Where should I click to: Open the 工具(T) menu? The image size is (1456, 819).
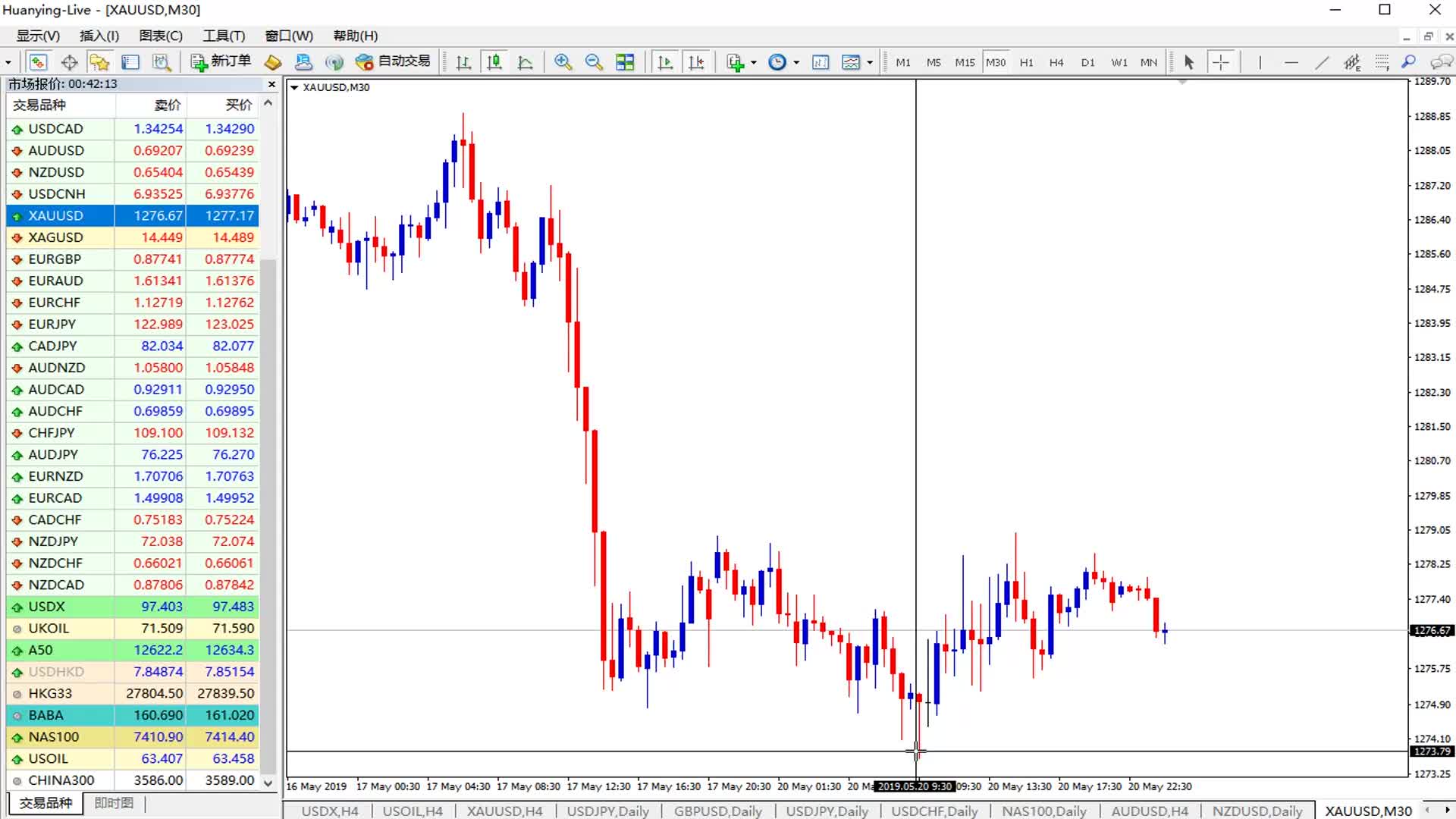tap(224, 36)
